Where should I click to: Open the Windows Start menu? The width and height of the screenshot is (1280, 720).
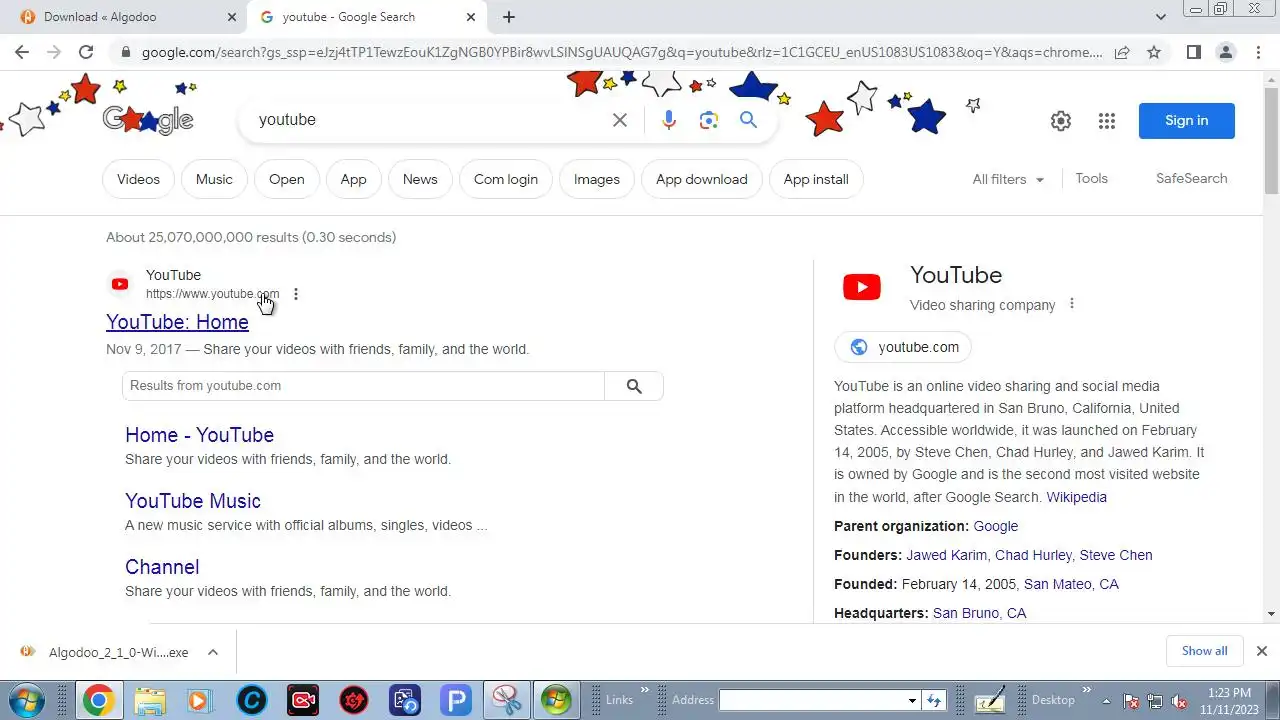pyautogui.click(x=25, y=700)
